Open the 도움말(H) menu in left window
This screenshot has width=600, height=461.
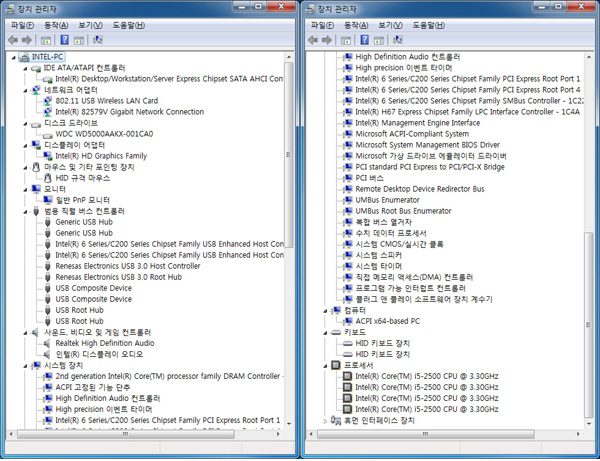[x=129, y=25]
